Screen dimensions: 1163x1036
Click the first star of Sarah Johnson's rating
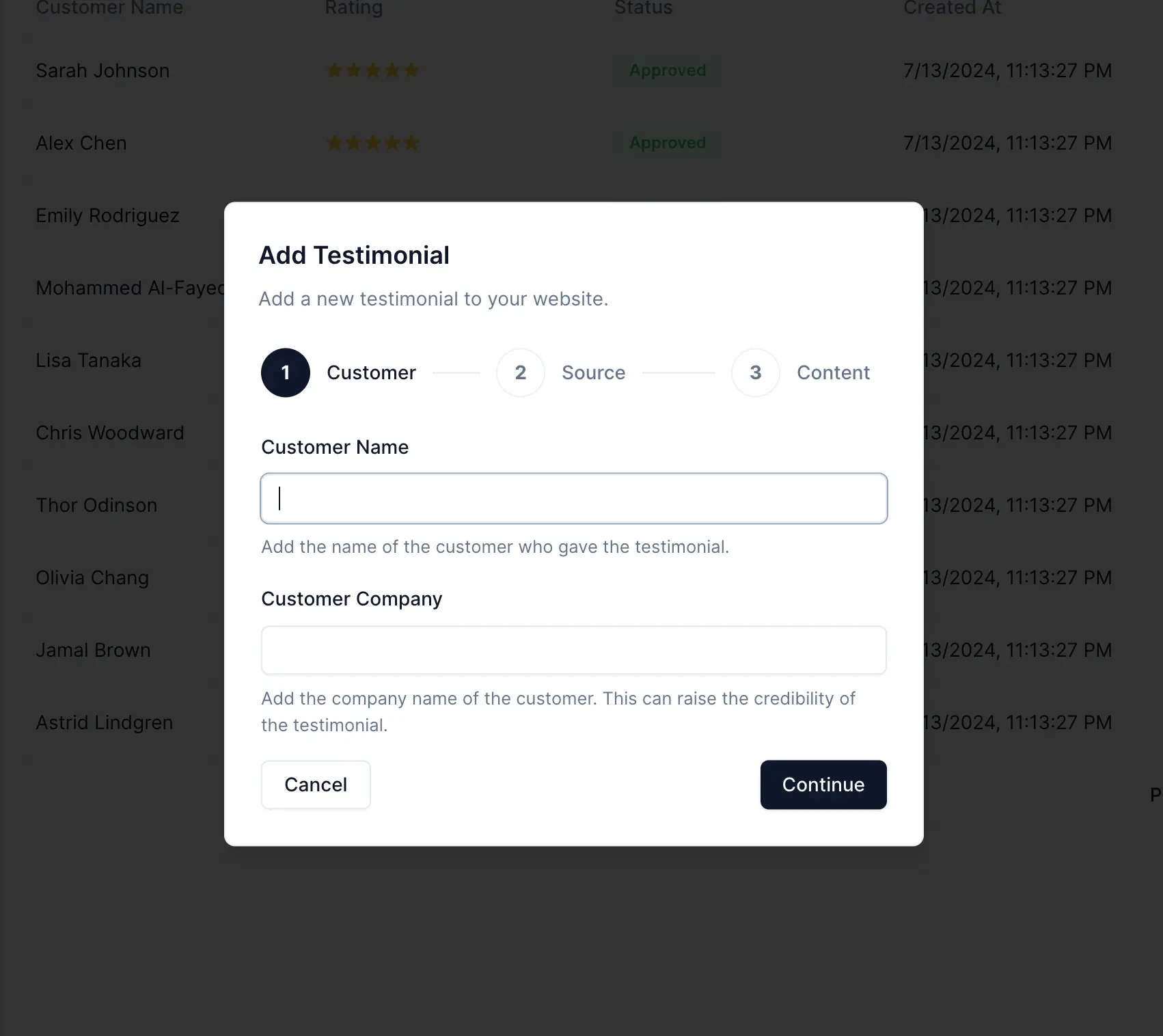335,70
